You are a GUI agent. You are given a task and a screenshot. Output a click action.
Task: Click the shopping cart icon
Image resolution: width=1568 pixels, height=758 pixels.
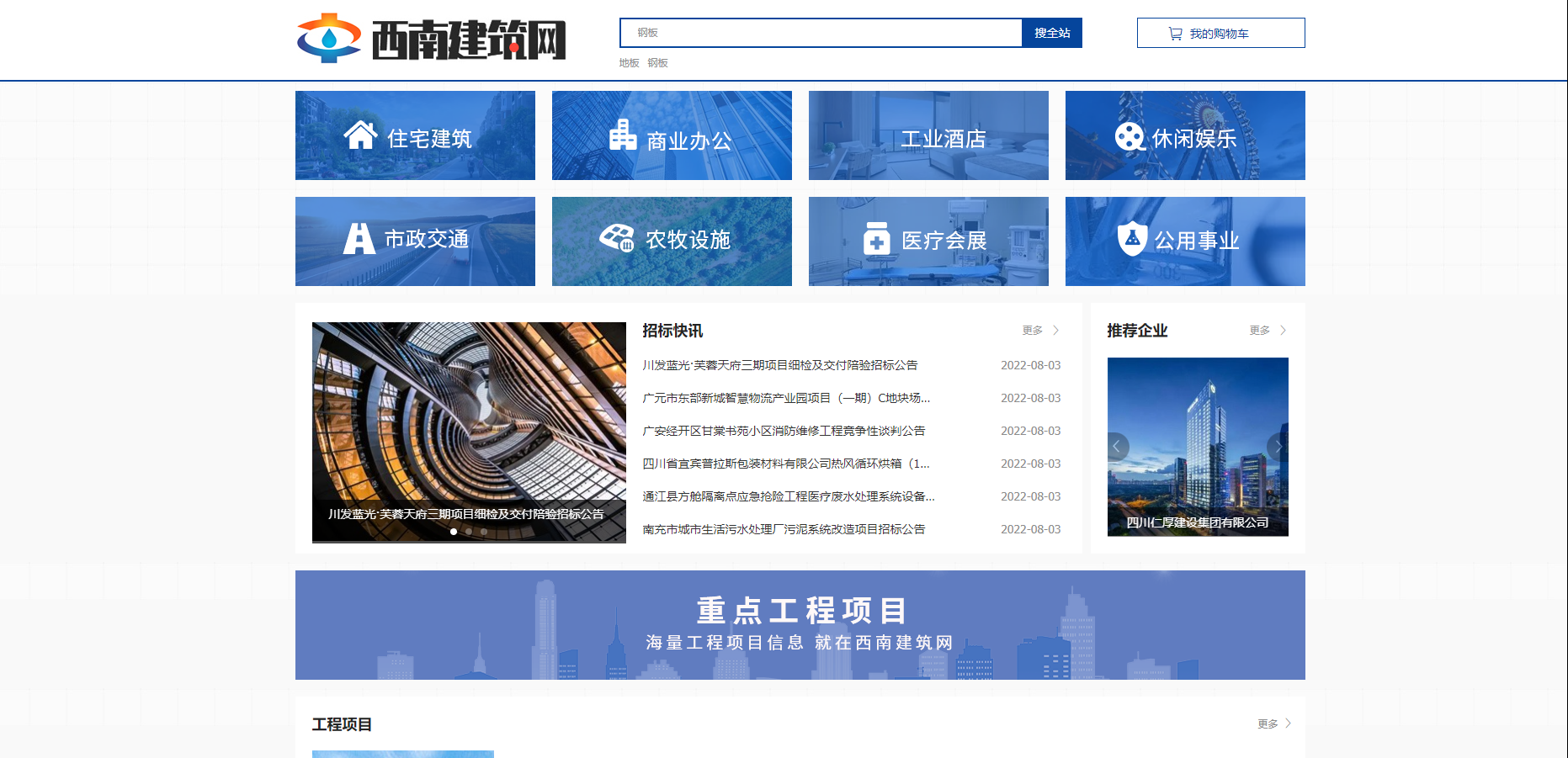(1175, 34)
